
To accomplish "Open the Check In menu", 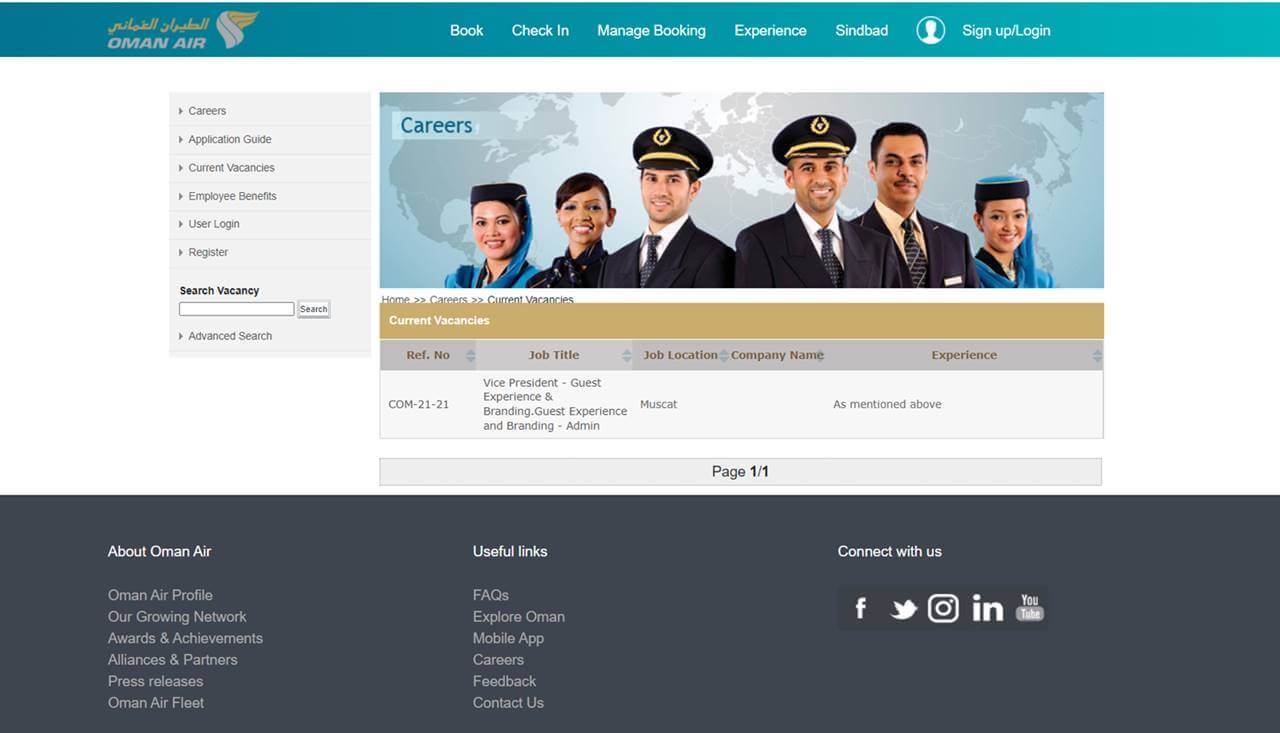I will click(540, 30).
